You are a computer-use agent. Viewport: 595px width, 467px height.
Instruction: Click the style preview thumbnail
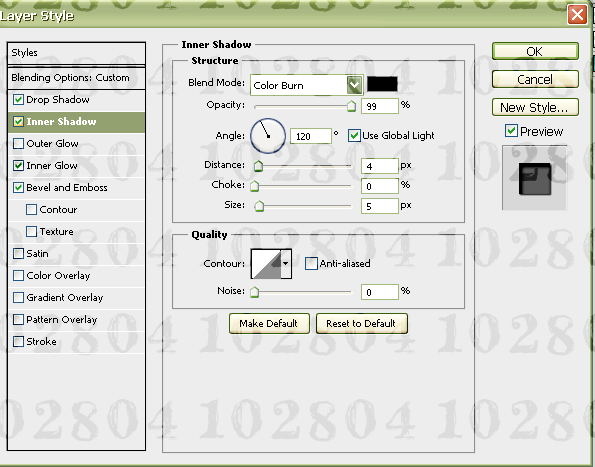[x=534, y=178]
